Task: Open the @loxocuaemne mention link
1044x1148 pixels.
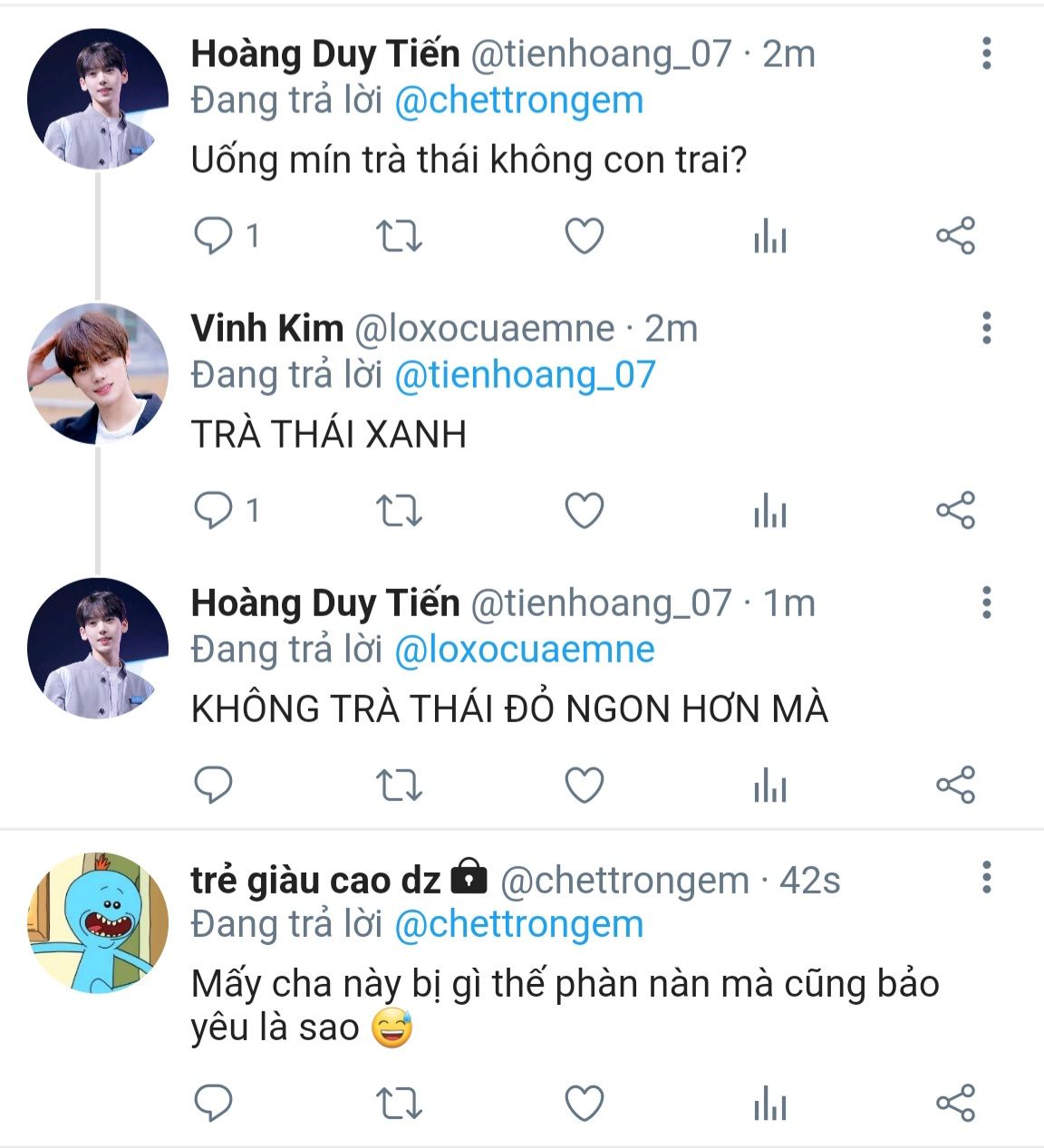Action: (x=524, y=649)
